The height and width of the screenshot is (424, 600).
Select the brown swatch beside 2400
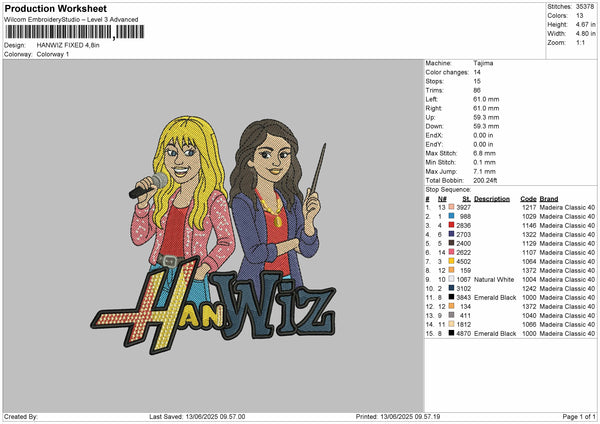451,243
